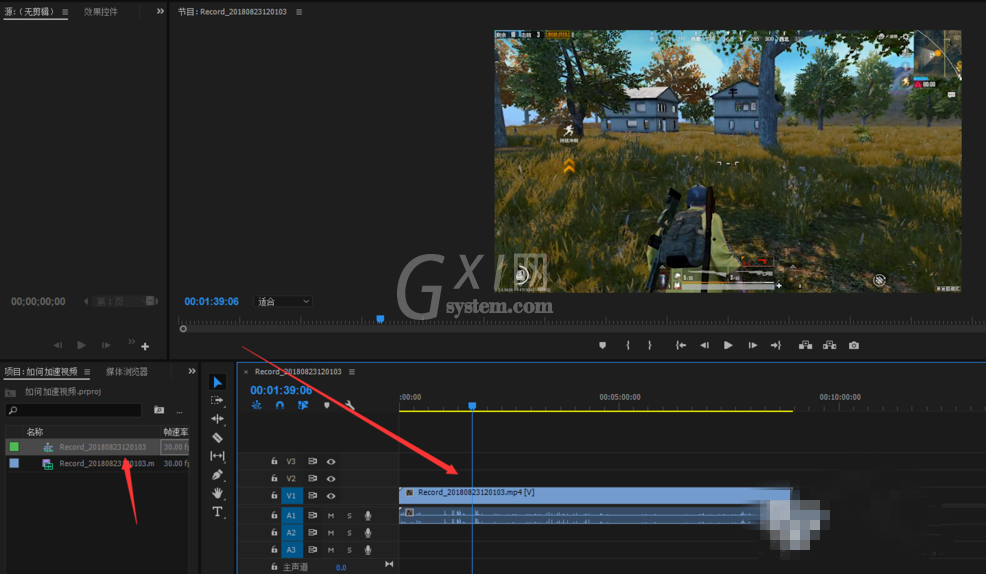Toggle V2 track output eye
The width and height of the screenshot is (986, 574).
pyautogui.click(x=331, y=478)
